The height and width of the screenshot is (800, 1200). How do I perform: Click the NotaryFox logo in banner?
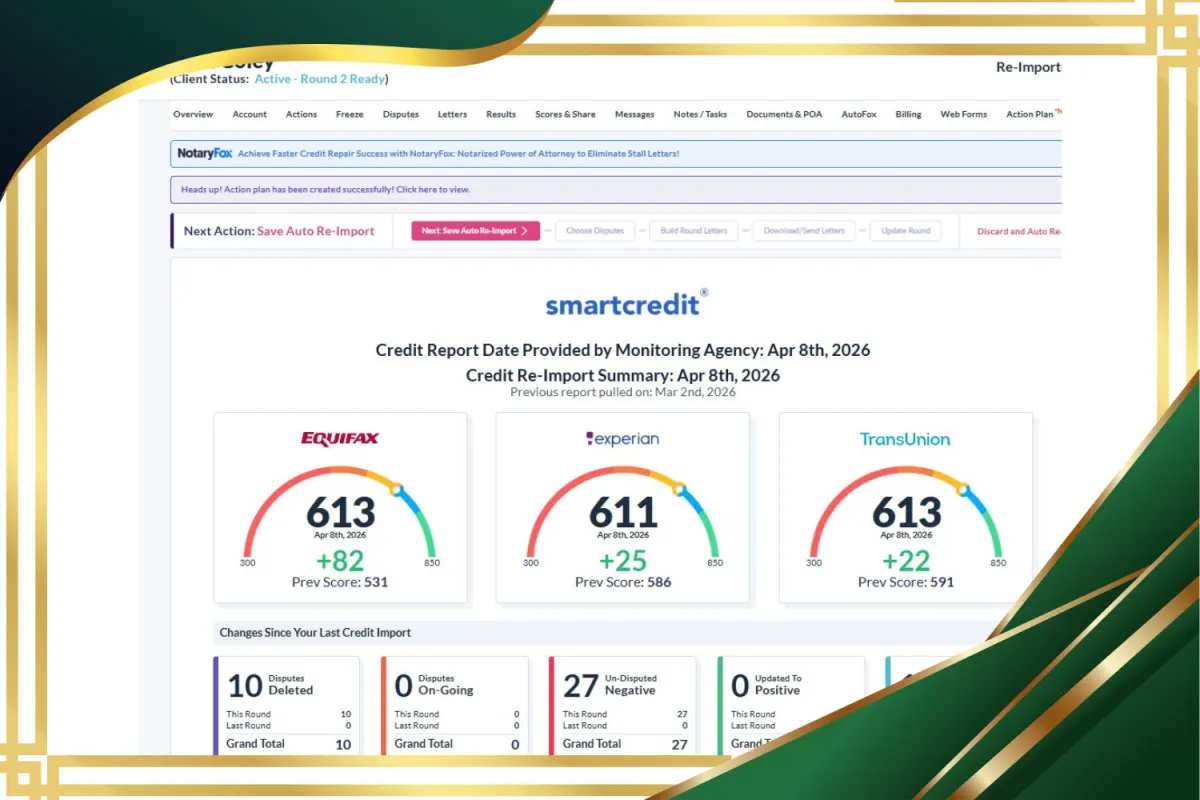click(x=205, y=153)
